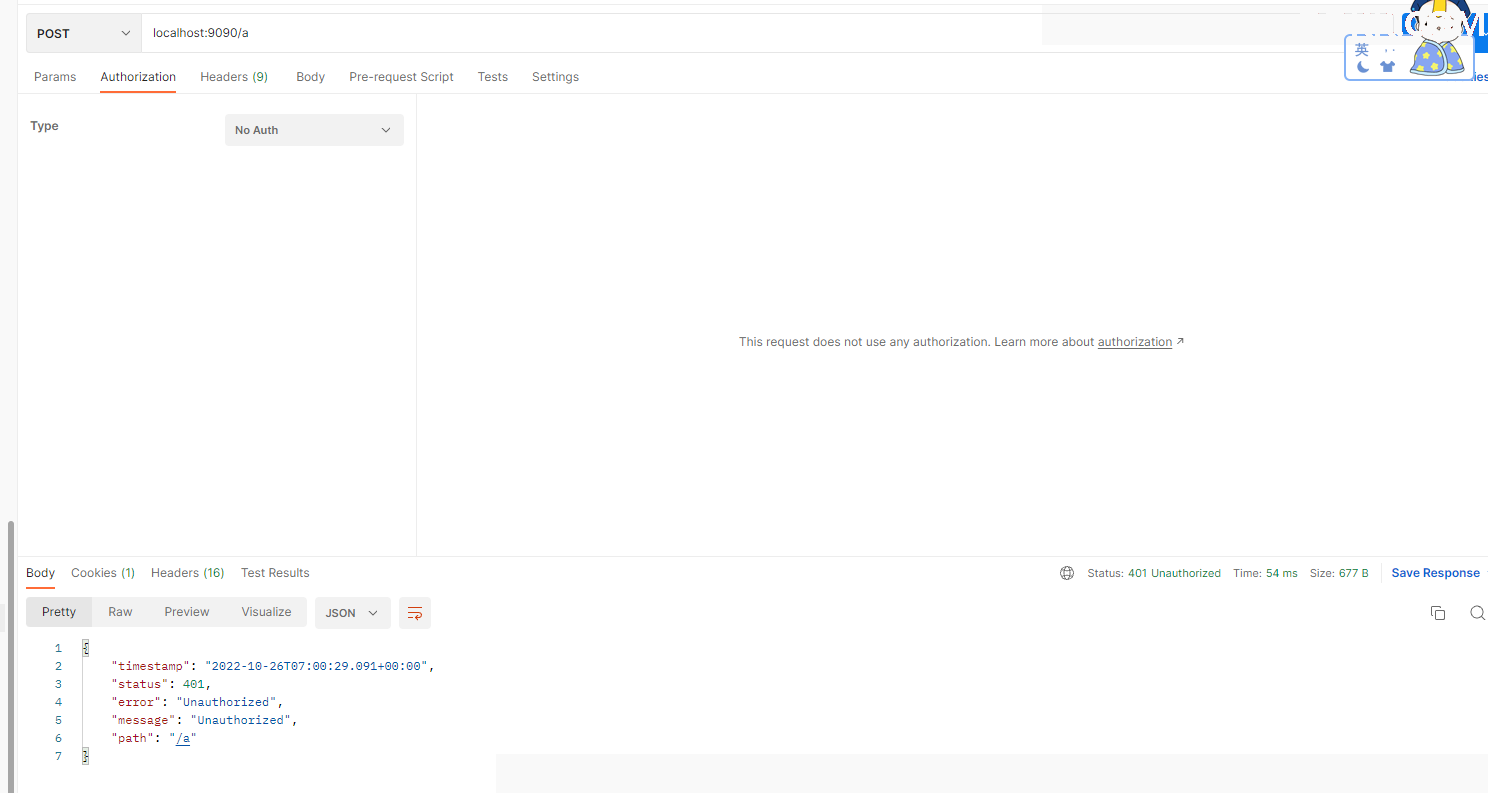Click Save Response
1488x793 pixels.
tap(1435, 573)
